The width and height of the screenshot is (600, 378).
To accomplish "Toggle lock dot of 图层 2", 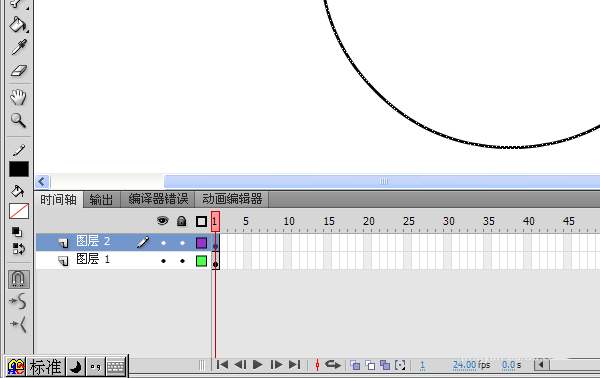I will (x=183, y=243).
